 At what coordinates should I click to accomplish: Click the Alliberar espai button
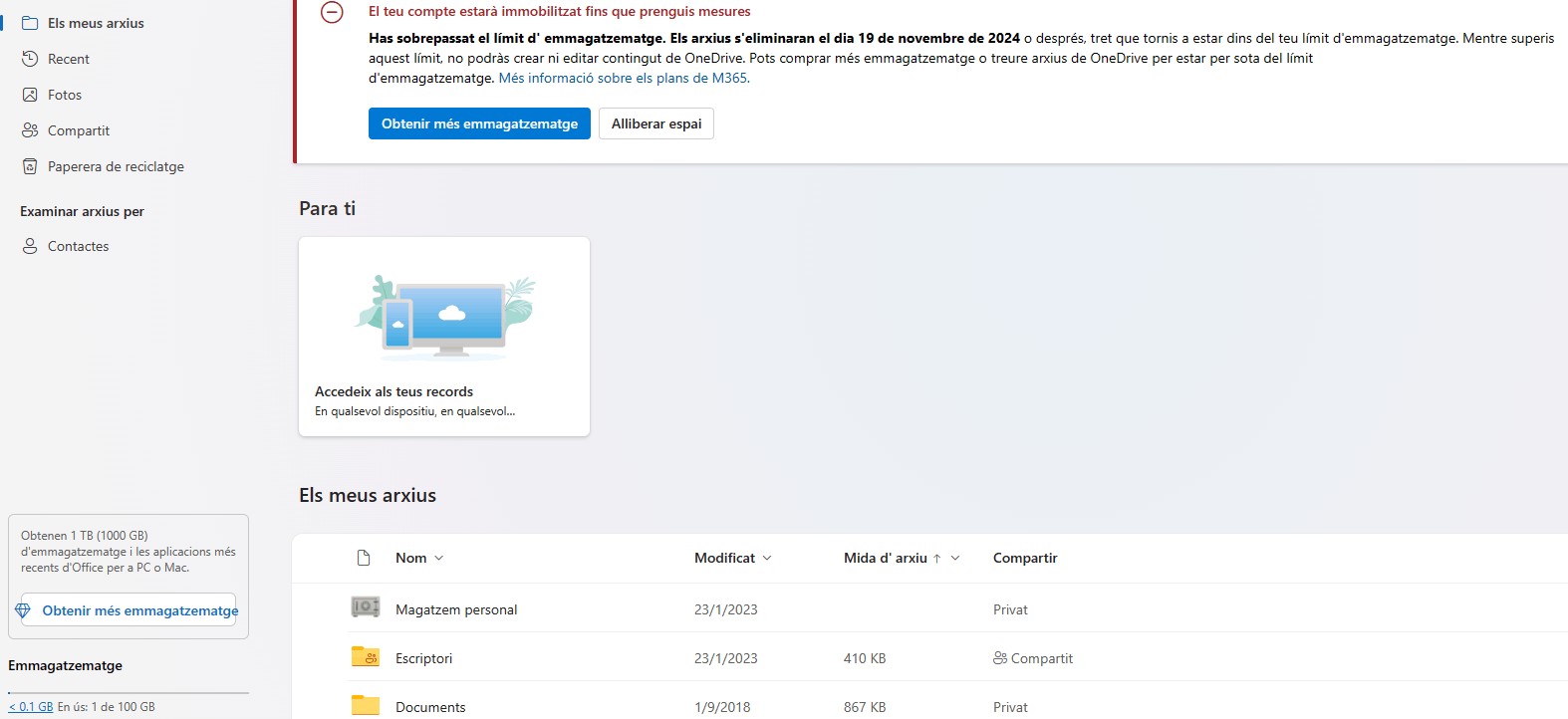click(656, 123)
